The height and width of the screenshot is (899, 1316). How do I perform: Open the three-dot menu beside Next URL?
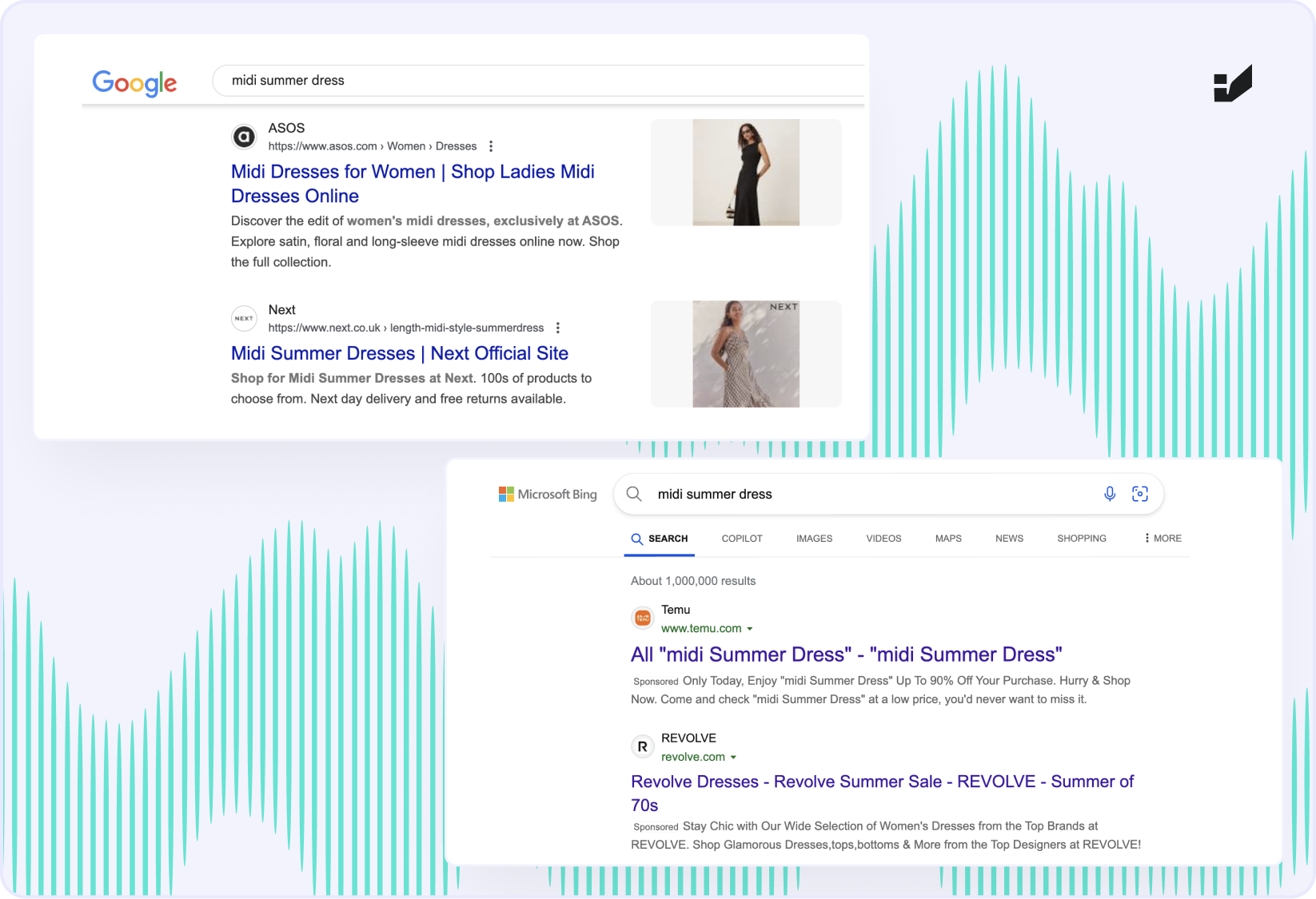558,328
